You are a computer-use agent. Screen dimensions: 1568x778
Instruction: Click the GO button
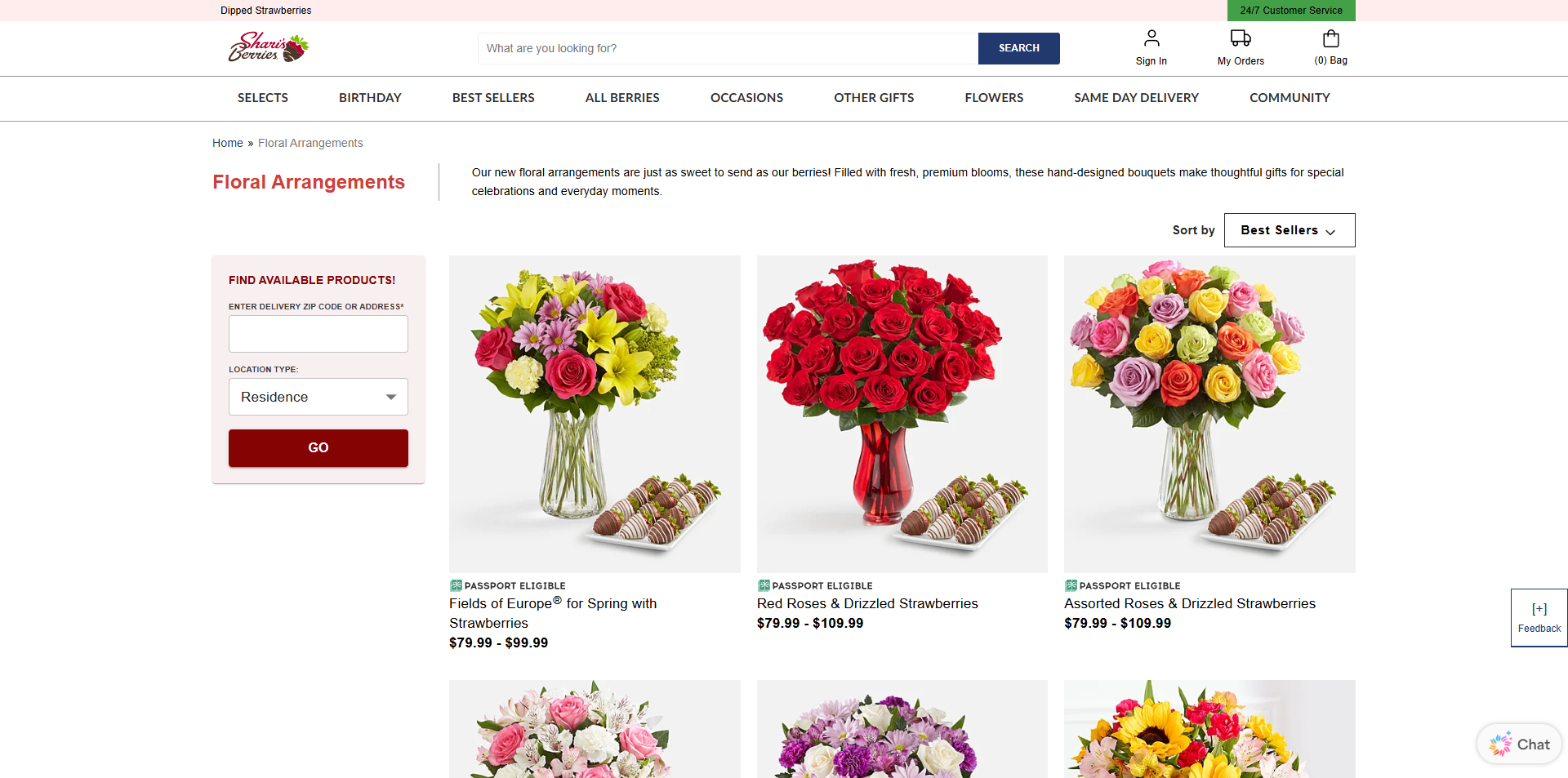coord(318,448)
